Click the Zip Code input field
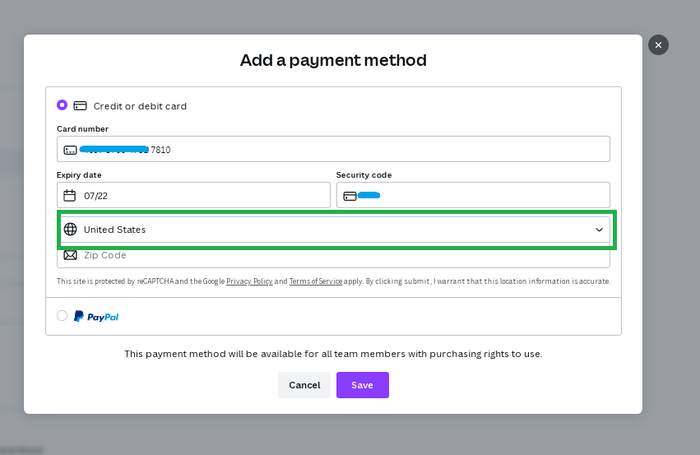 coord(340,255)
